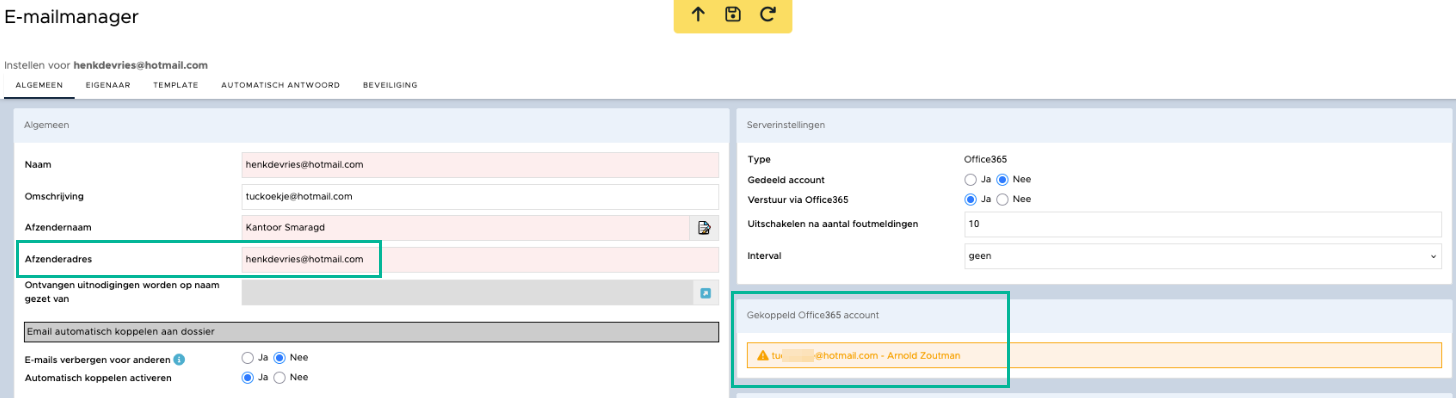Viewport: 1456px width, 398px height.
Task: Select Ja for Gedeeld account
Action: point(970,179)
